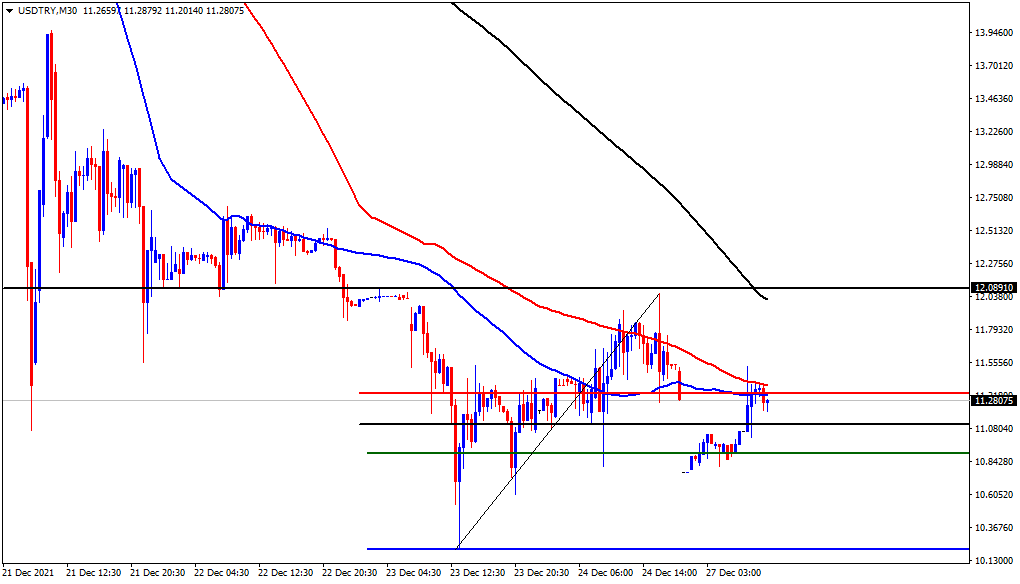Click price axis label 10.60520
1020x584 pixels.
pyautogui.click(x=994, y=495)
